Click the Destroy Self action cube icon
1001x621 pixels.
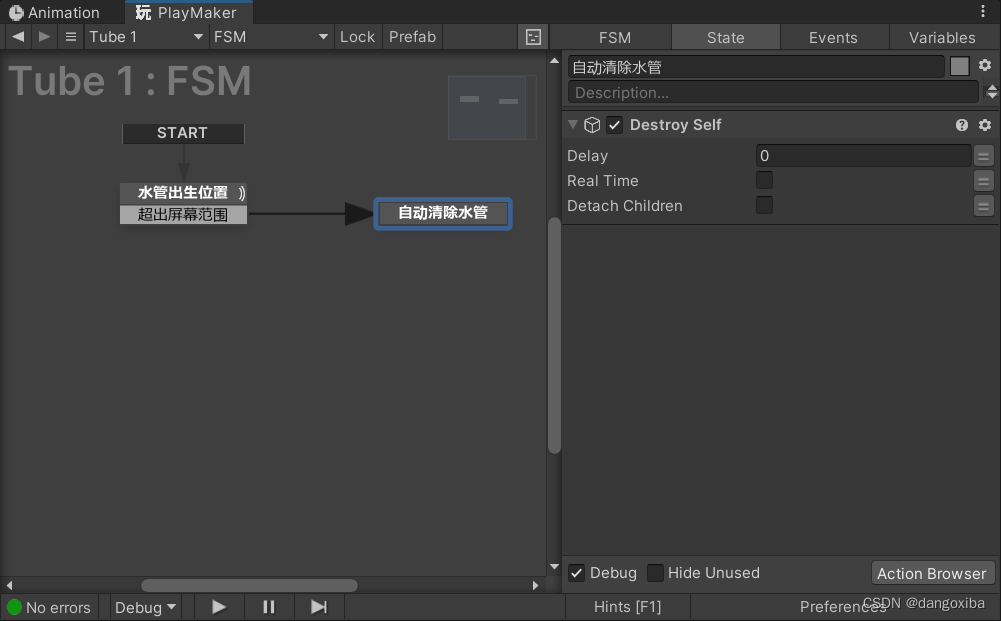tap(592, 125)
